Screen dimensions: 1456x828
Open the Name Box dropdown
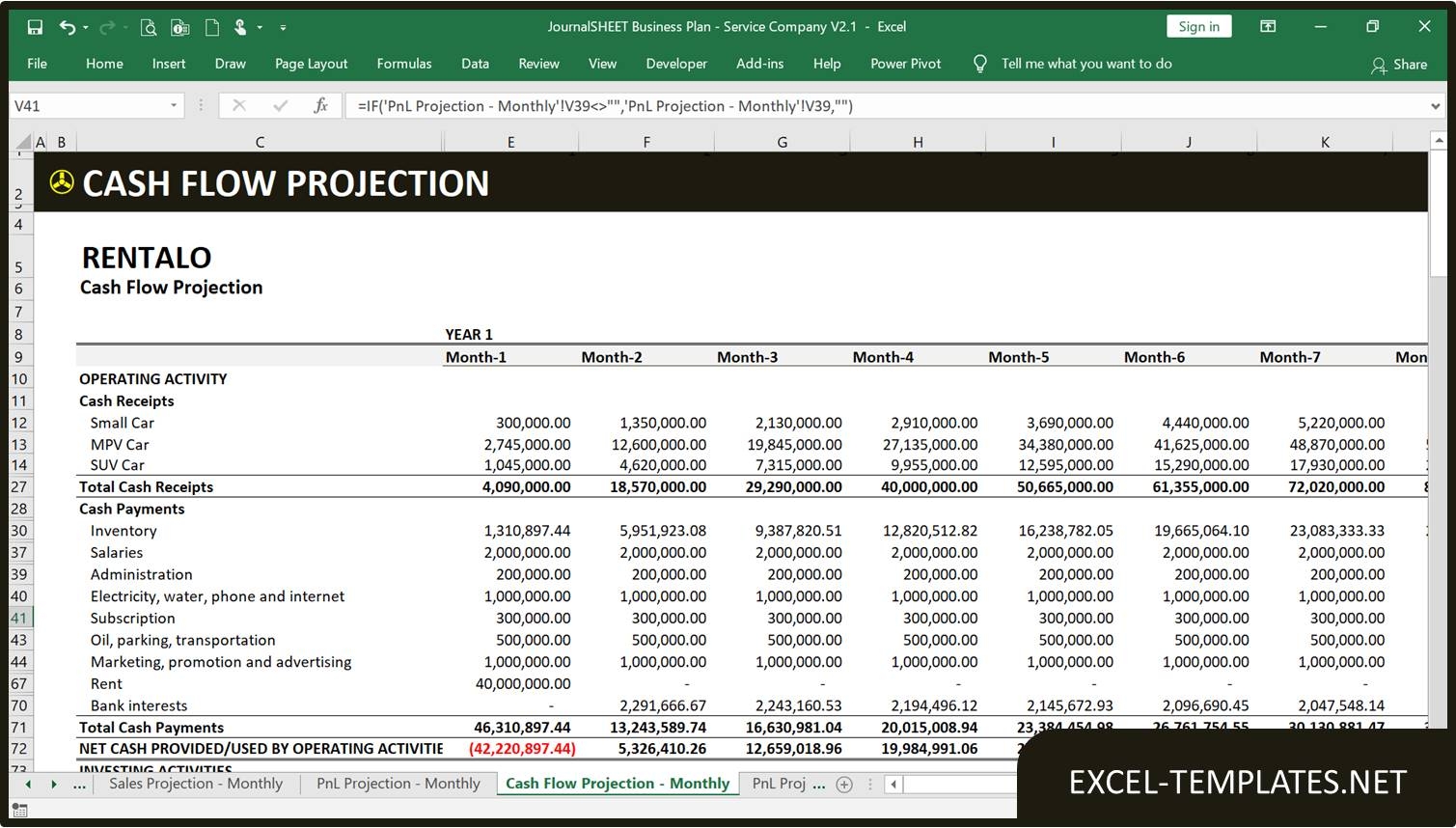(174, 106)
